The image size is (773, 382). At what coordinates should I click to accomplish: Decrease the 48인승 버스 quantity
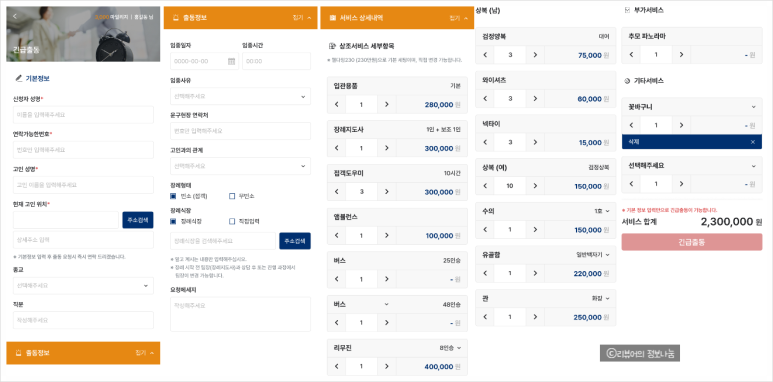[x=337, y=322]
